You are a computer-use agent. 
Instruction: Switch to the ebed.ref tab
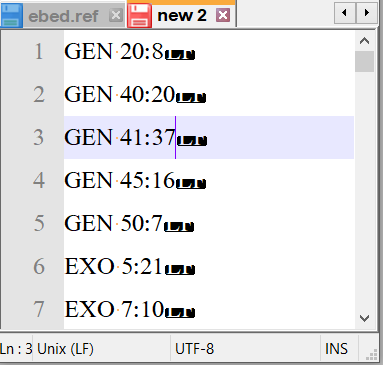tap(63, 16)
